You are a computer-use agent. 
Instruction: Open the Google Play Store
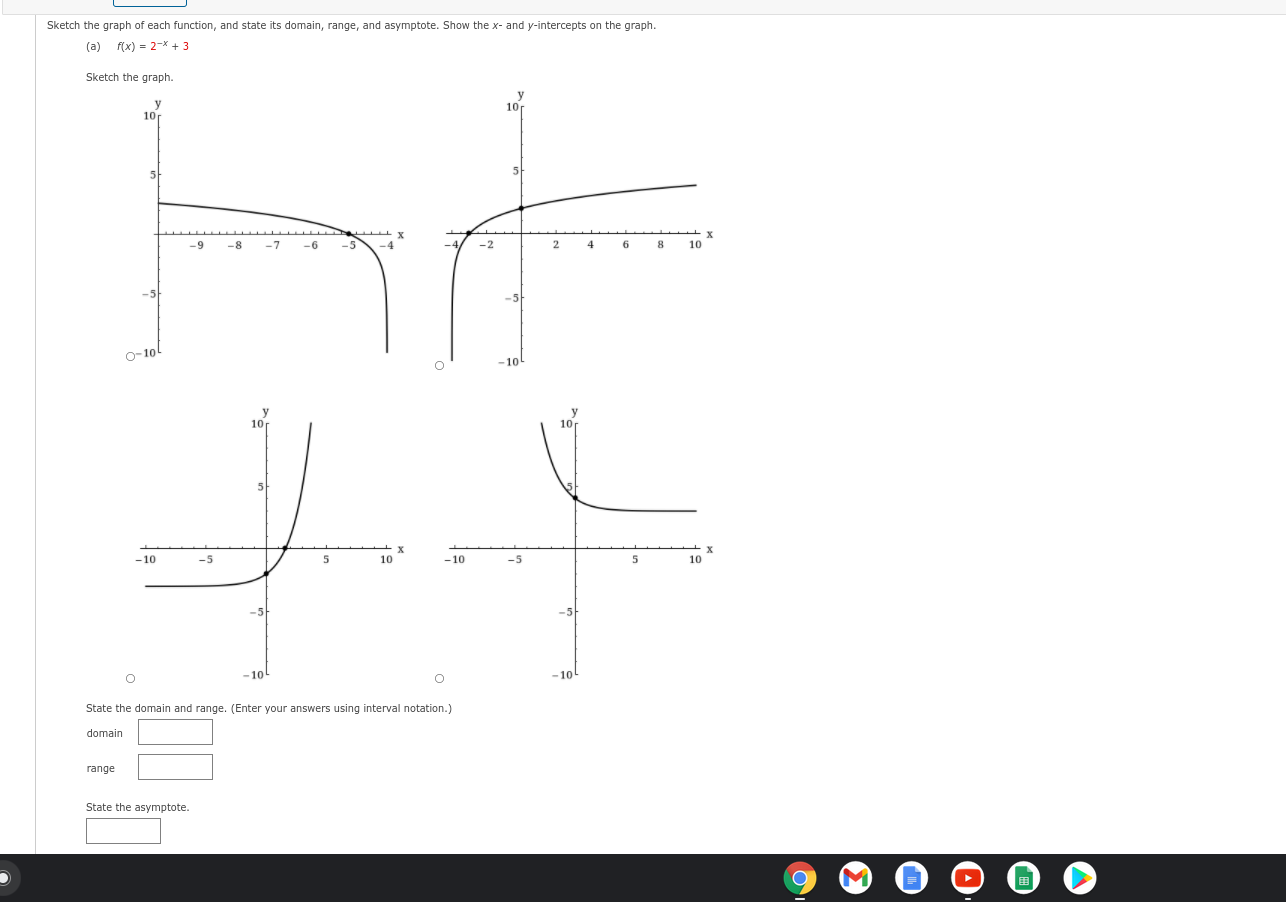pyautogui.click(x=1079, y=878)
